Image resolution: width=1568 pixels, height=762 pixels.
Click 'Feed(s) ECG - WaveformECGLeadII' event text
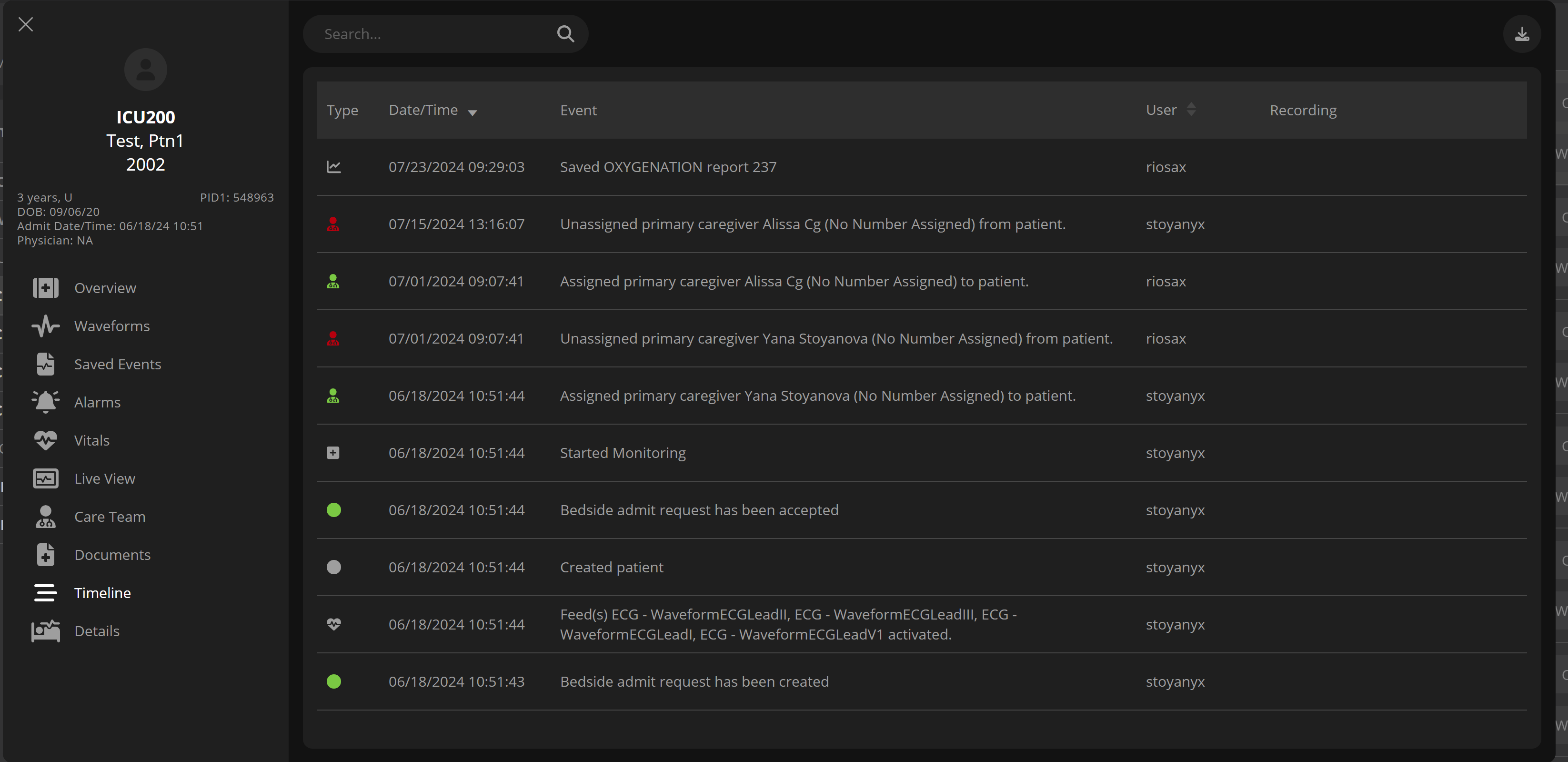[788, 624]
